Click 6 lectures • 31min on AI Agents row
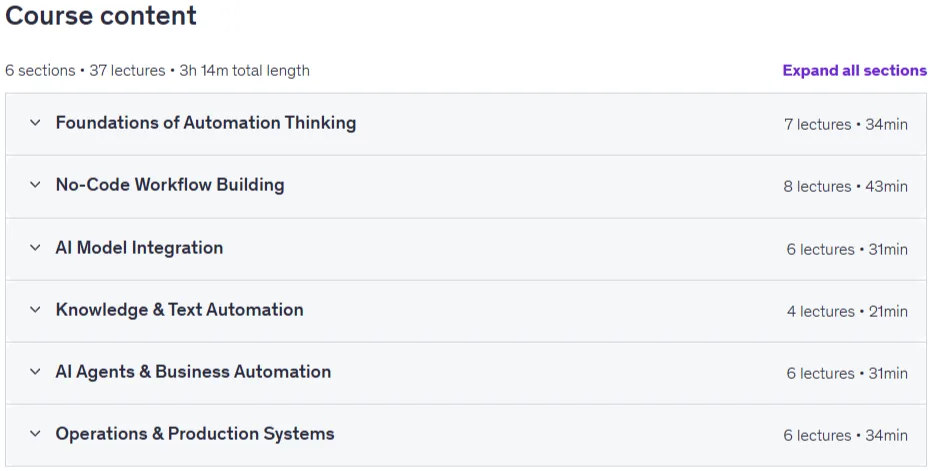Viewport: 930px width, 471px height. [x=847, y=374]
